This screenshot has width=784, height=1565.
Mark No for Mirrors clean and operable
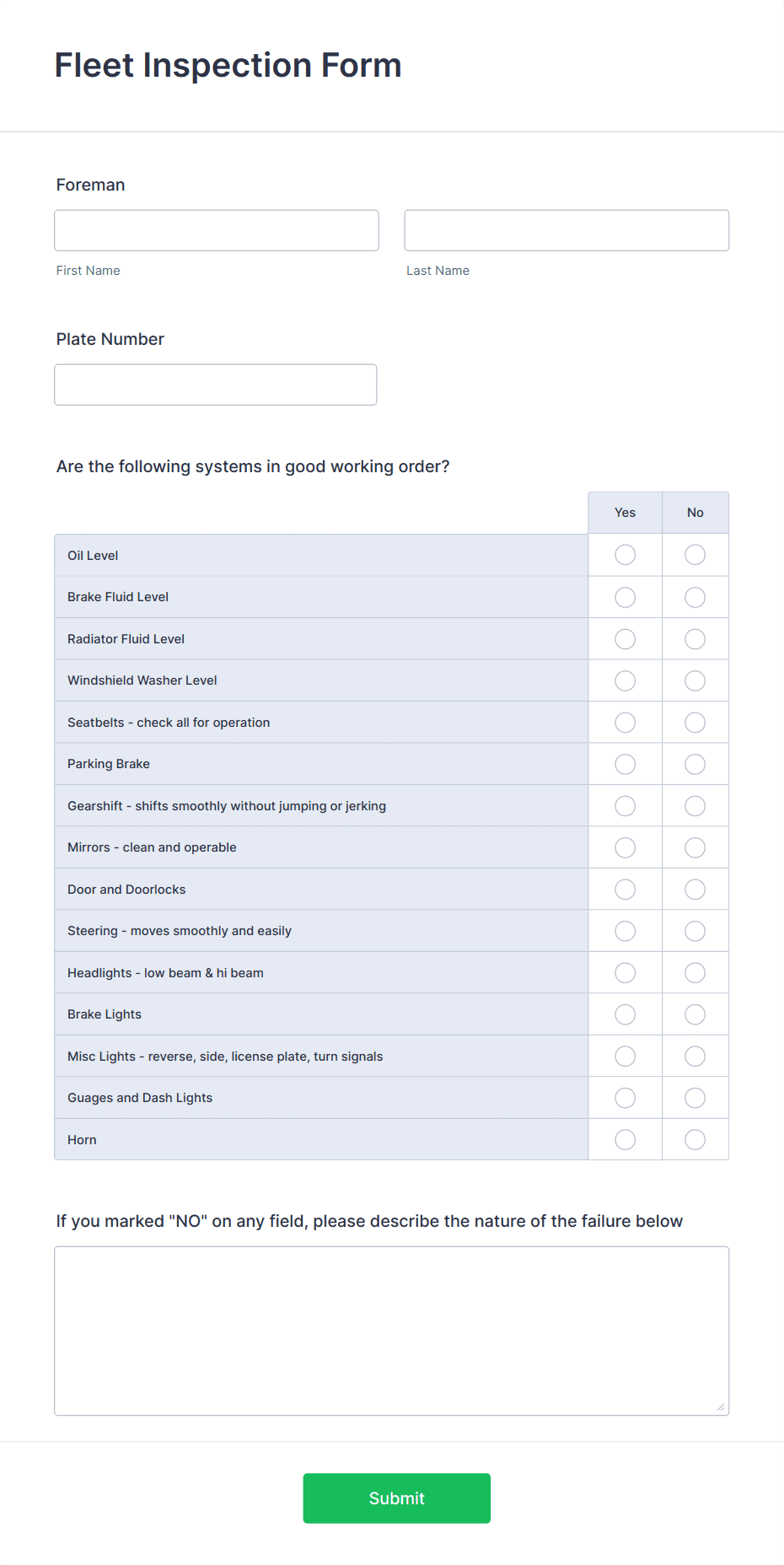(x=695, y=847)
